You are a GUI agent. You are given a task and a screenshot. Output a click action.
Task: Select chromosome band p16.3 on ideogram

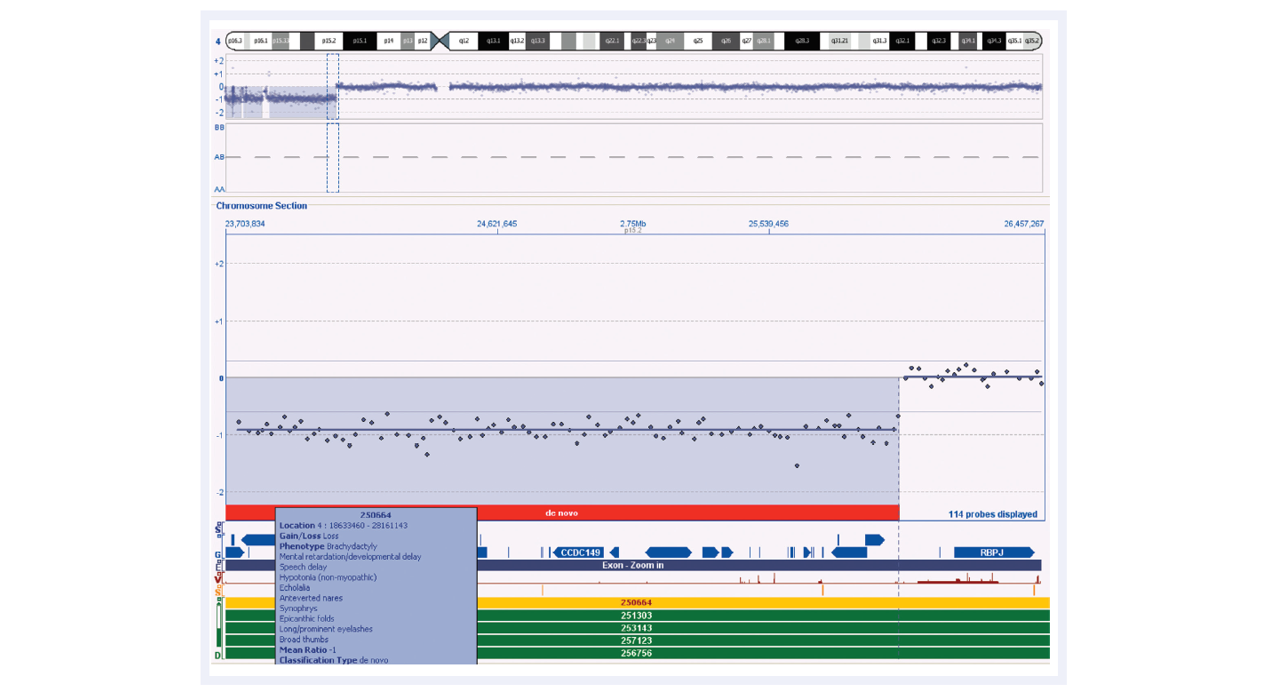(236, 41)
